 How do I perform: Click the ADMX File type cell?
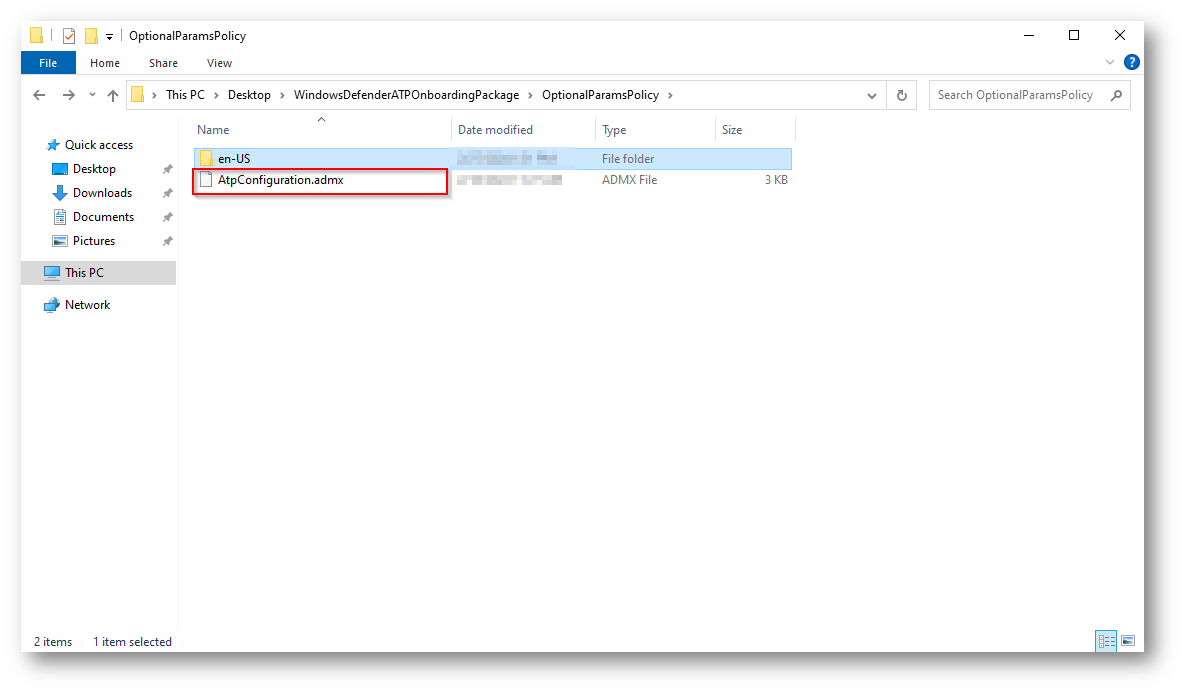[629, 180]
